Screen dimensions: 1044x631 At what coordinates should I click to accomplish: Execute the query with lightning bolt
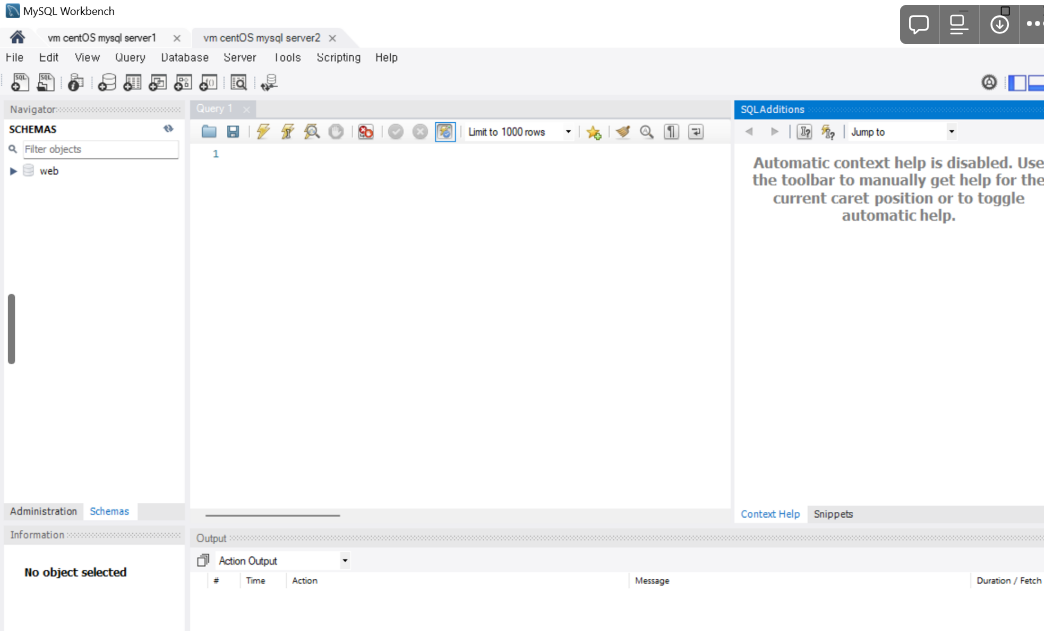coord(263,132)
